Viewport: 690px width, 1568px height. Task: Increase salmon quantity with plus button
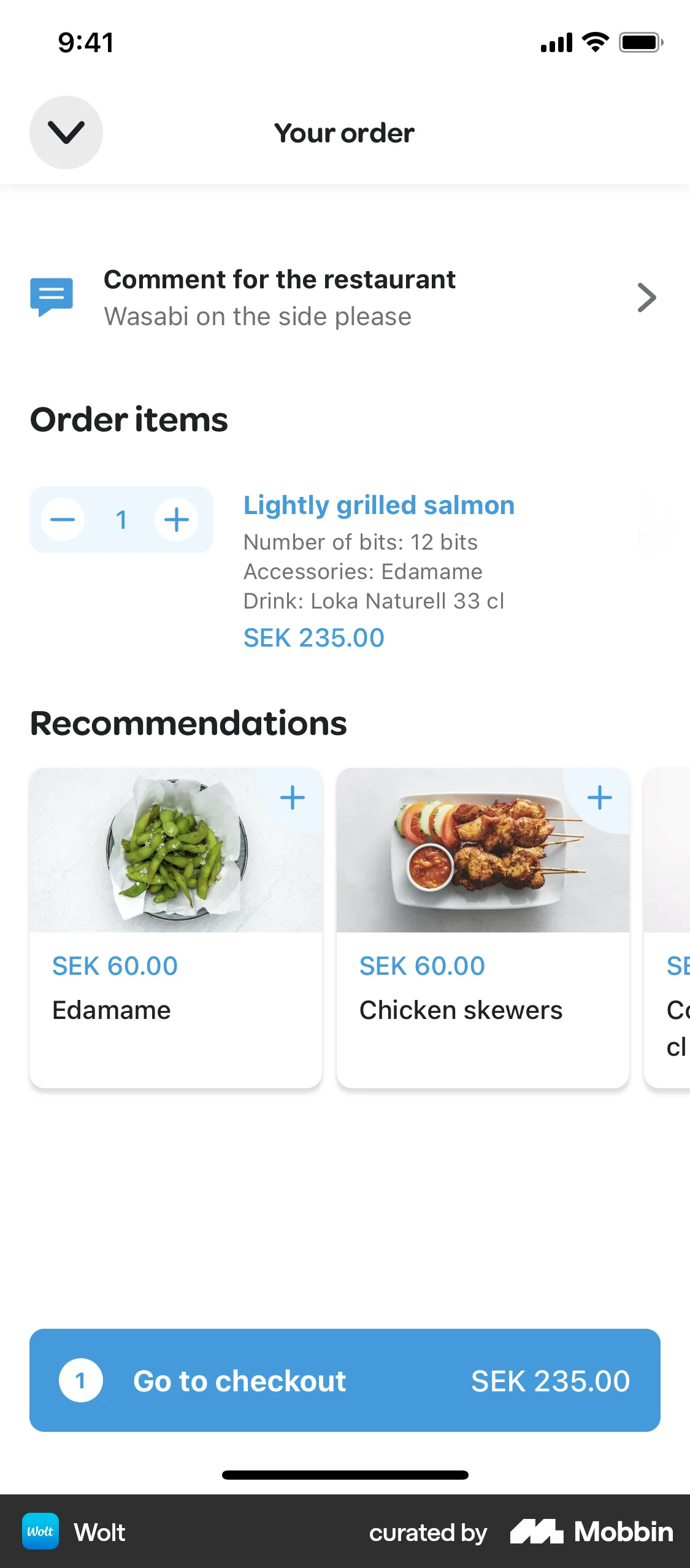click(177, 520)
